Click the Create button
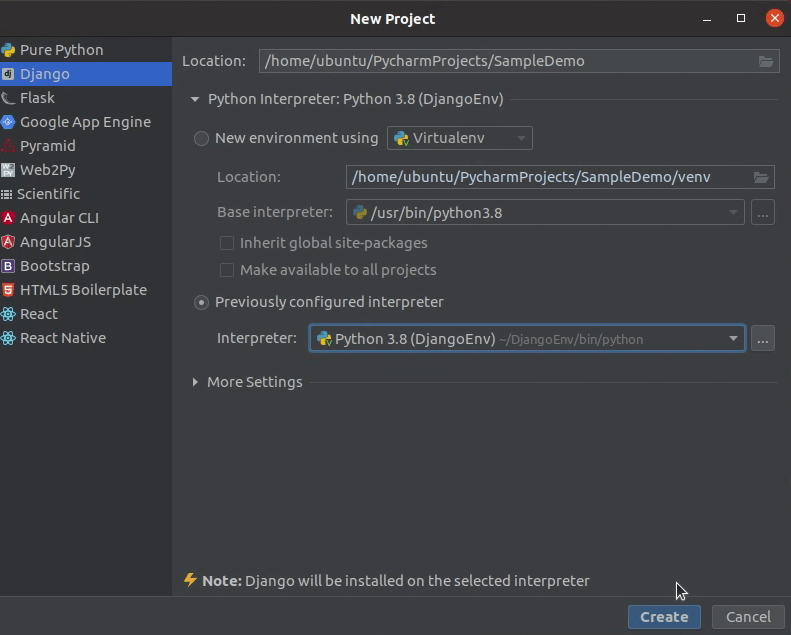Screen dimensions: 791x635 click(x=664, y=617)
